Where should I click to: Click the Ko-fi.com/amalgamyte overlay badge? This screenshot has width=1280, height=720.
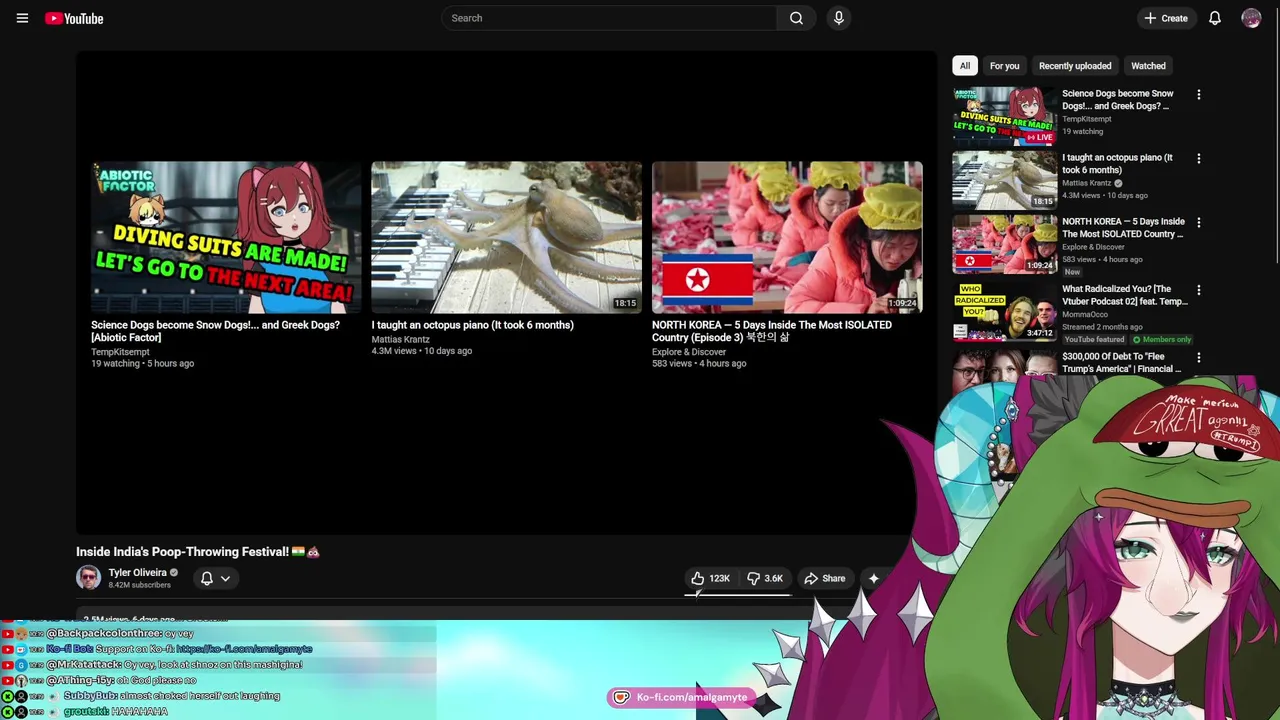(680, 697)
